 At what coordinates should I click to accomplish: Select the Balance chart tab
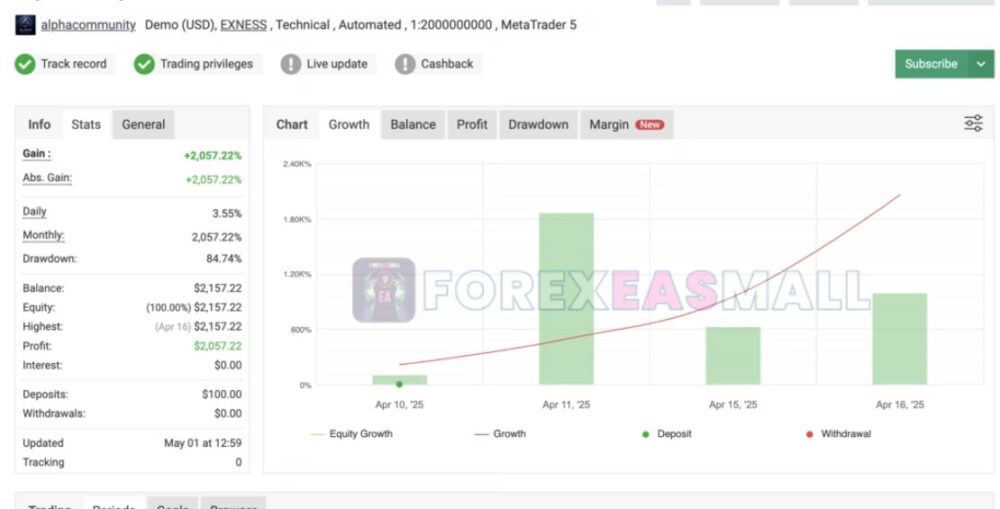pos(413,124)
